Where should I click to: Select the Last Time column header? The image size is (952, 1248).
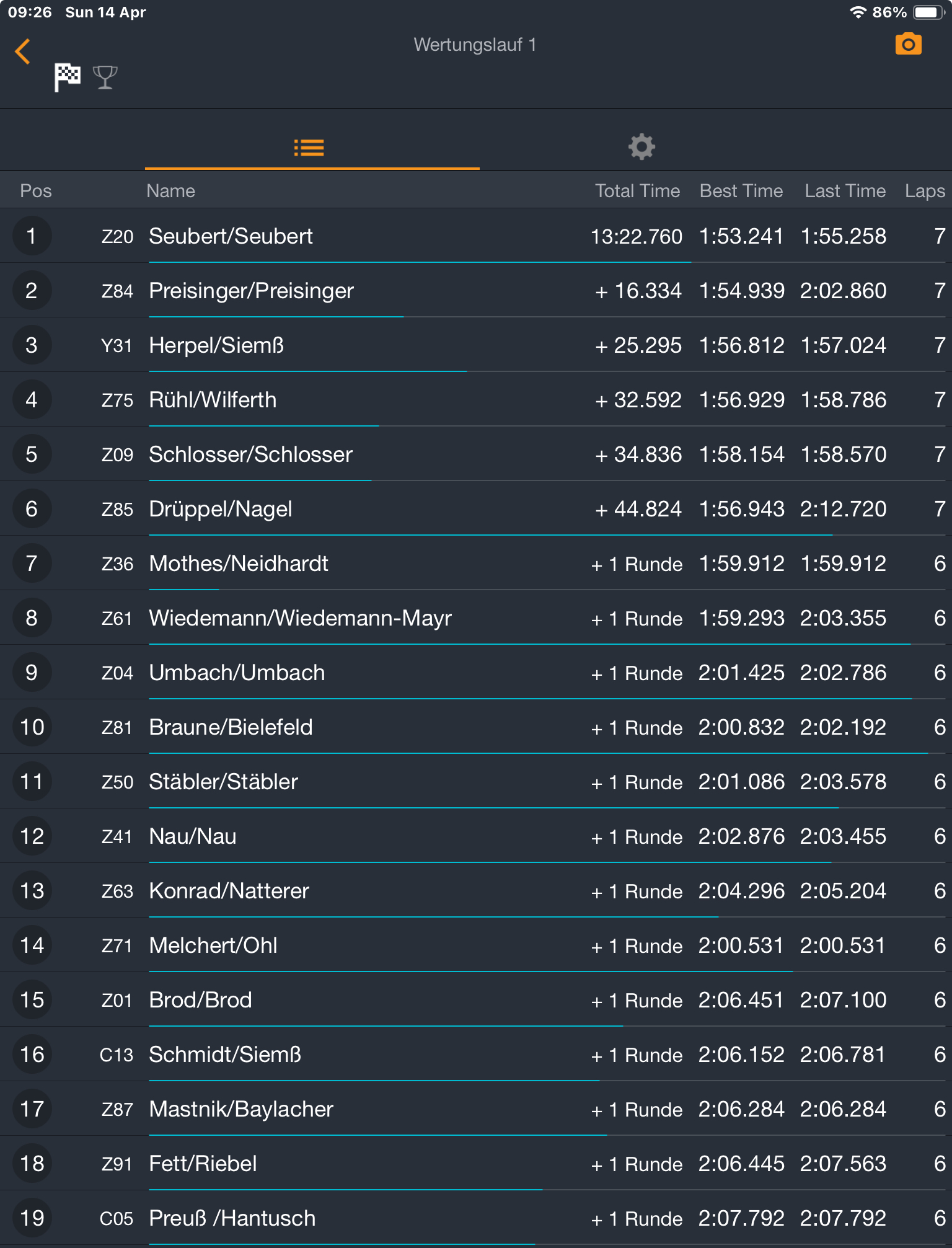(x=845, y=191)
